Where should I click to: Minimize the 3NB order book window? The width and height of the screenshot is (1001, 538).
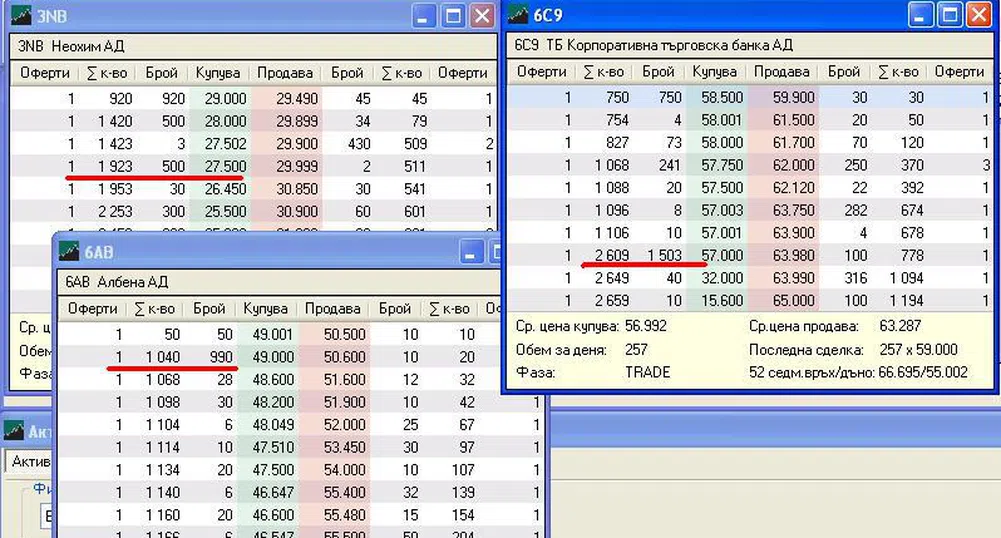(424, 16)
